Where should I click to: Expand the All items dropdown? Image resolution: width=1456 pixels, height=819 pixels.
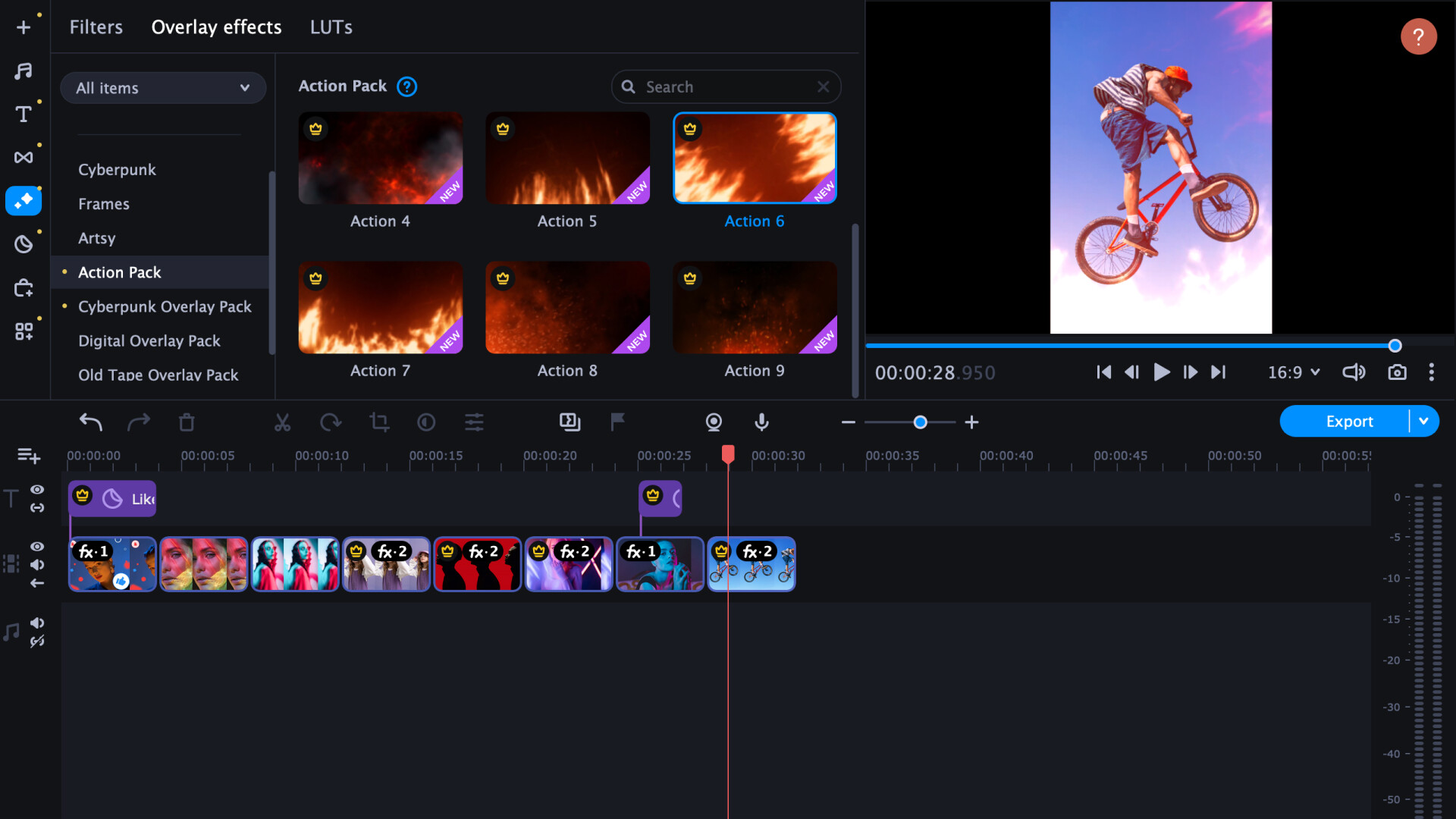163,87
